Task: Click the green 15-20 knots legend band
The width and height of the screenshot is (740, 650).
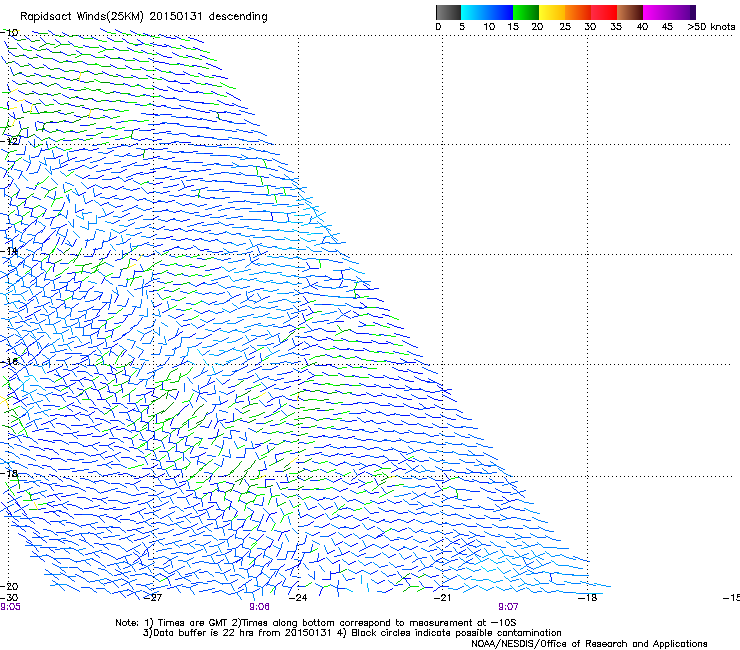Action: tap(526, 12)
